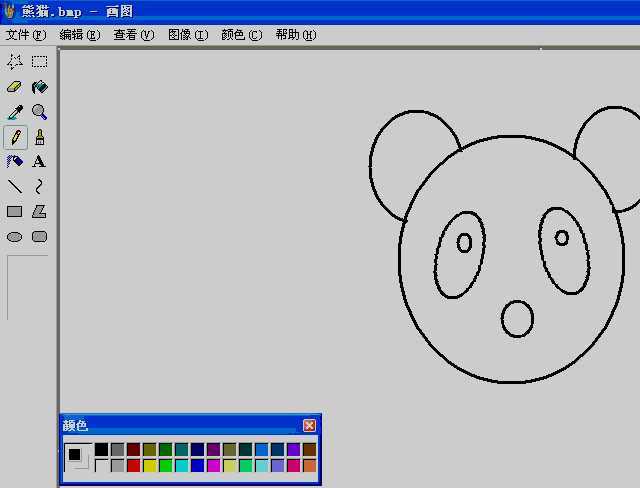This screenshot has width=640, height=488.
Task: Choose the yellow color swatch
Action: [x=149, y=466]
